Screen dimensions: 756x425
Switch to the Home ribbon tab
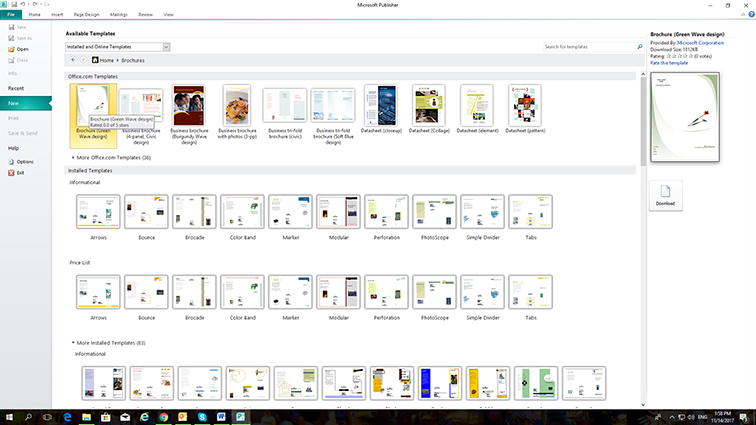click(34, 14)
